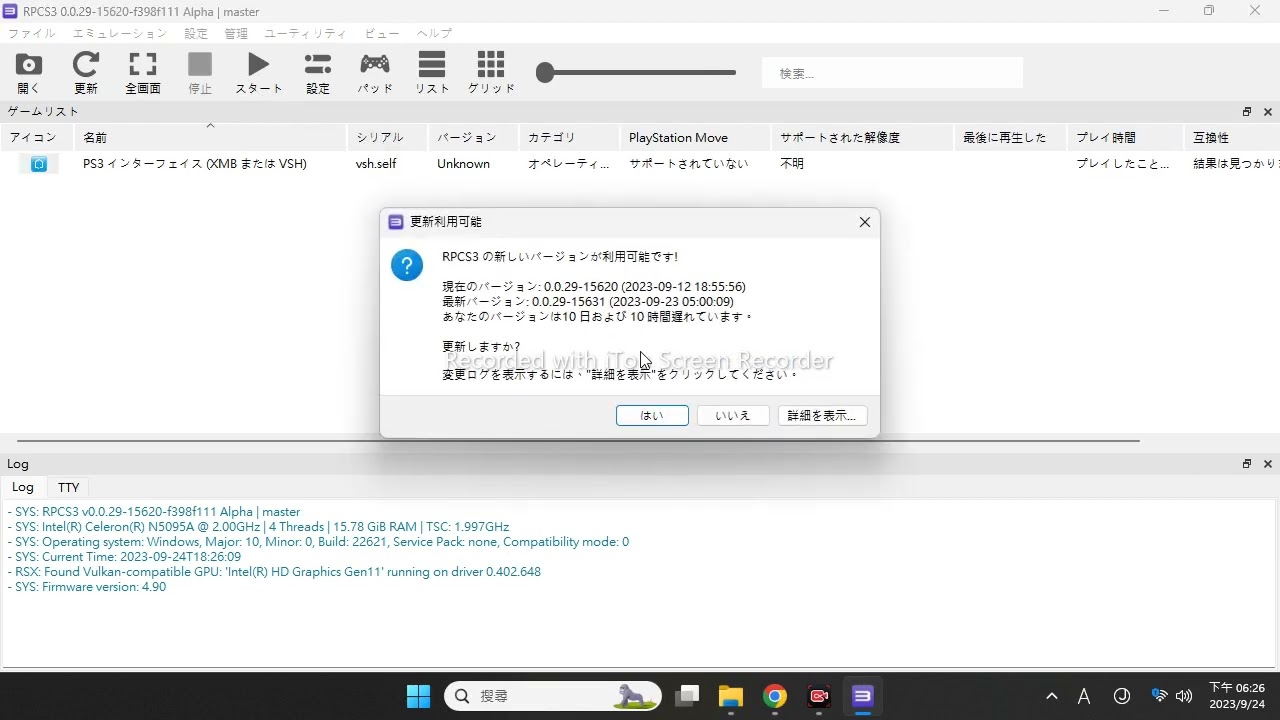Image resolution: width=1280 pixels, height=720 pixels.
Task: Switch to the Log tab
Action: click(x=22, y=487)
